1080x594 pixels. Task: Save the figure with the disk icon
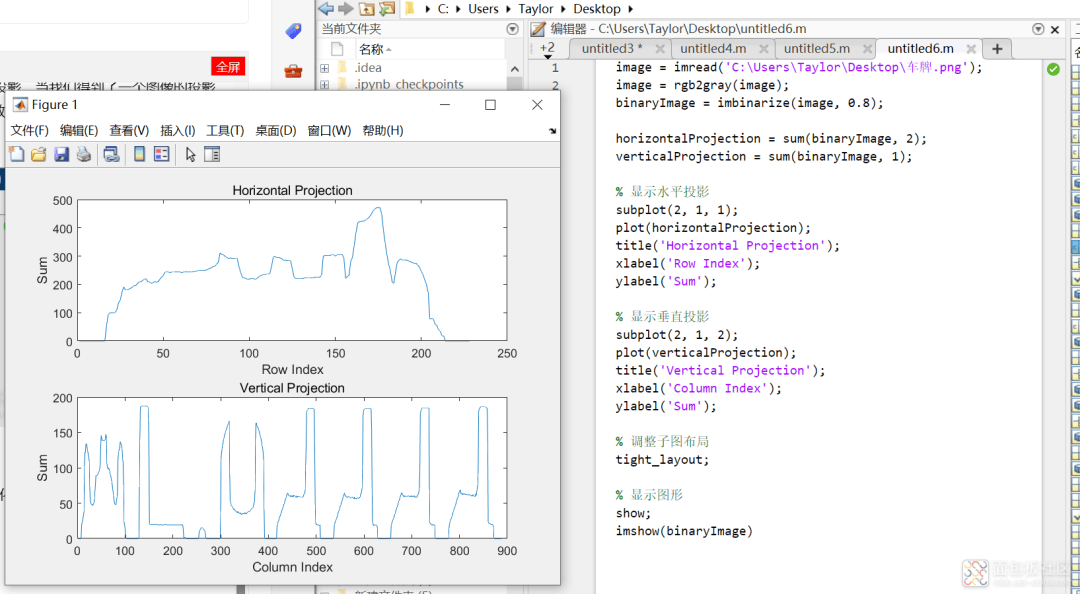click(61, 154)
